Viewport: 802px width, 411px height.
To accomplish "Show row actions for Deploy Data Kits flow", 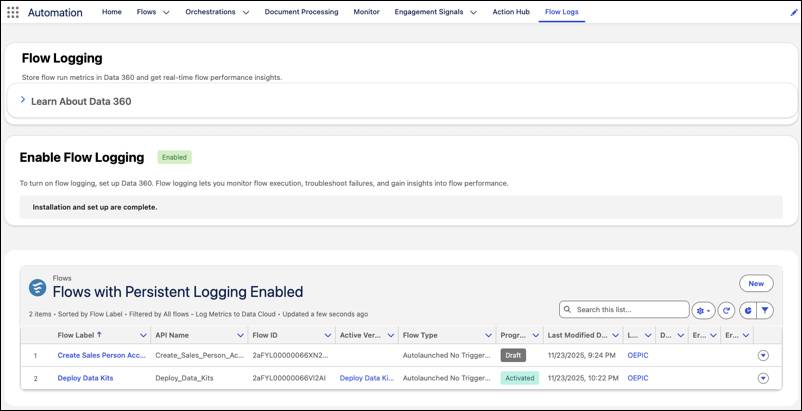I will tap(763, 378).
